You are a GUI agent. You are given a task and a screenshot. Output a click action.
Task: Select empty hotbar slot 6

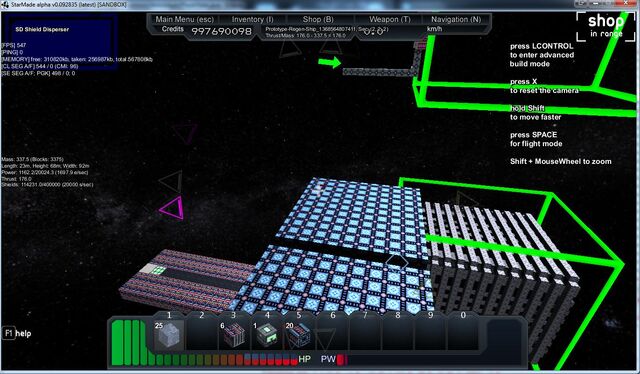click(x=332, y=335)
